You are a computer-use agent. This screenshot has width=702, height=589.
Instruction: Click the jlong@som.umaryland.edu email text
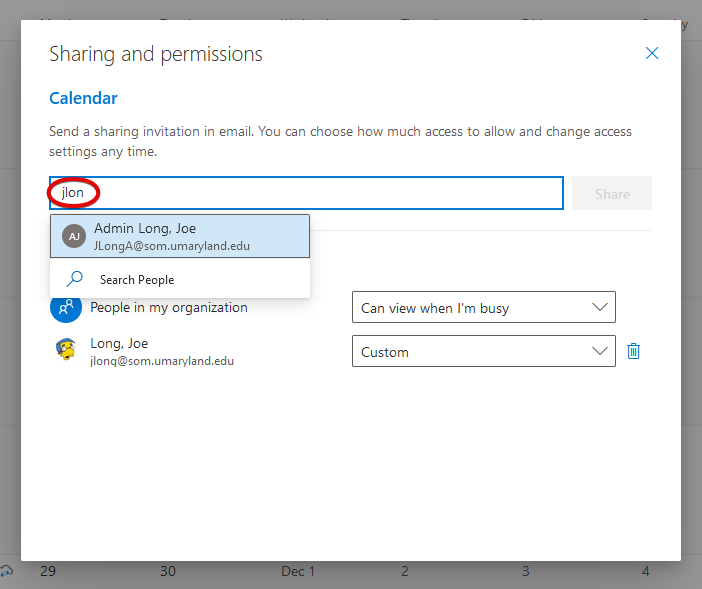tap(162, 361)
